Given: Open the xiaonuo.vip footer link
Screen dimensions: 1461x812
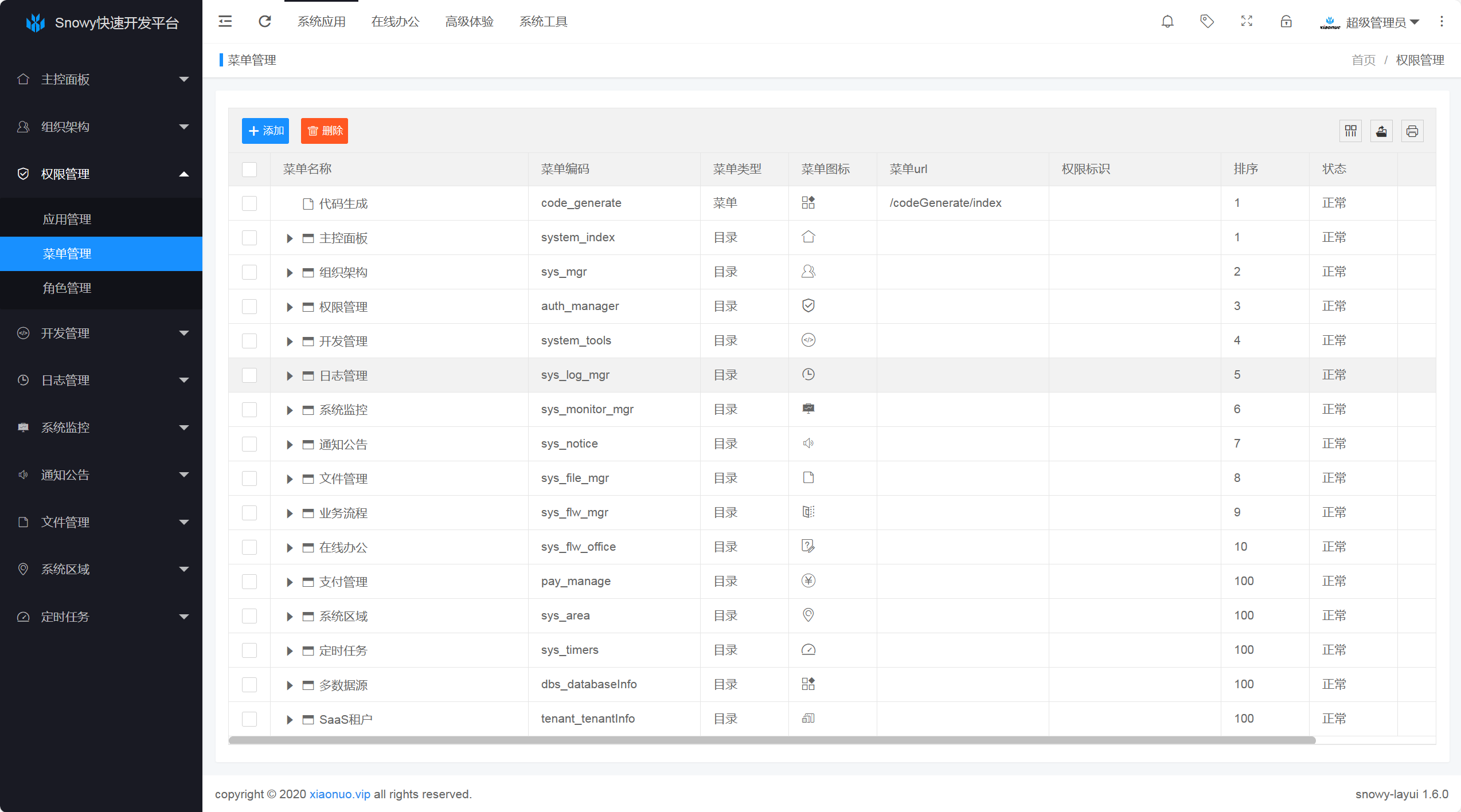Looking at the screenshot, I should pos(339,794).
